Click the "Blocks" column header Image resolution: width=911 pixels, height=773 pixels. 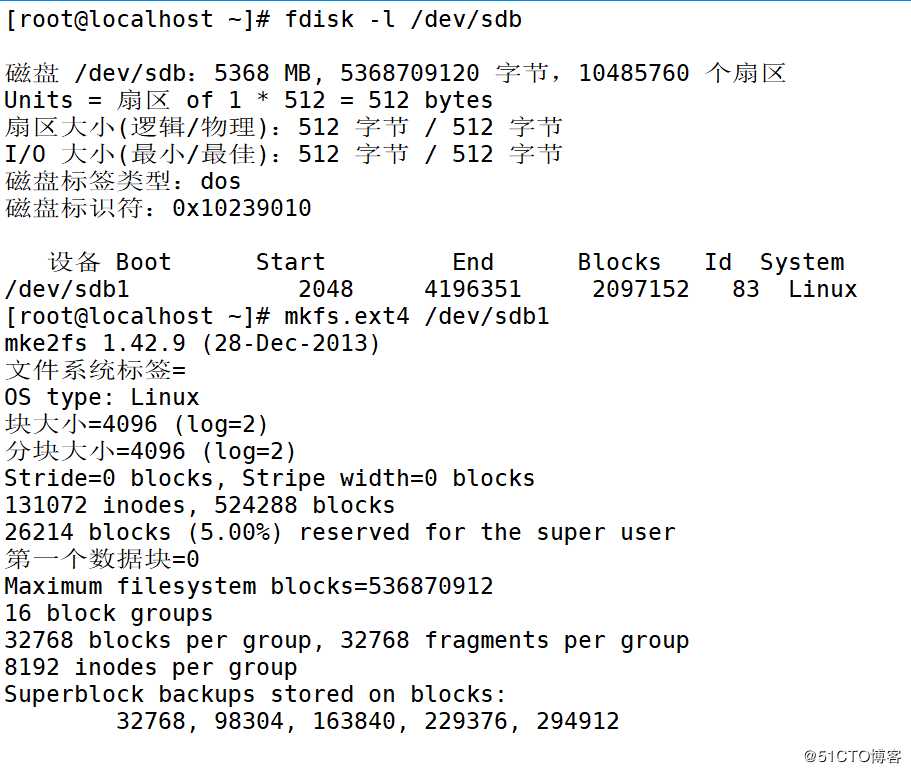tap(619, 262)
